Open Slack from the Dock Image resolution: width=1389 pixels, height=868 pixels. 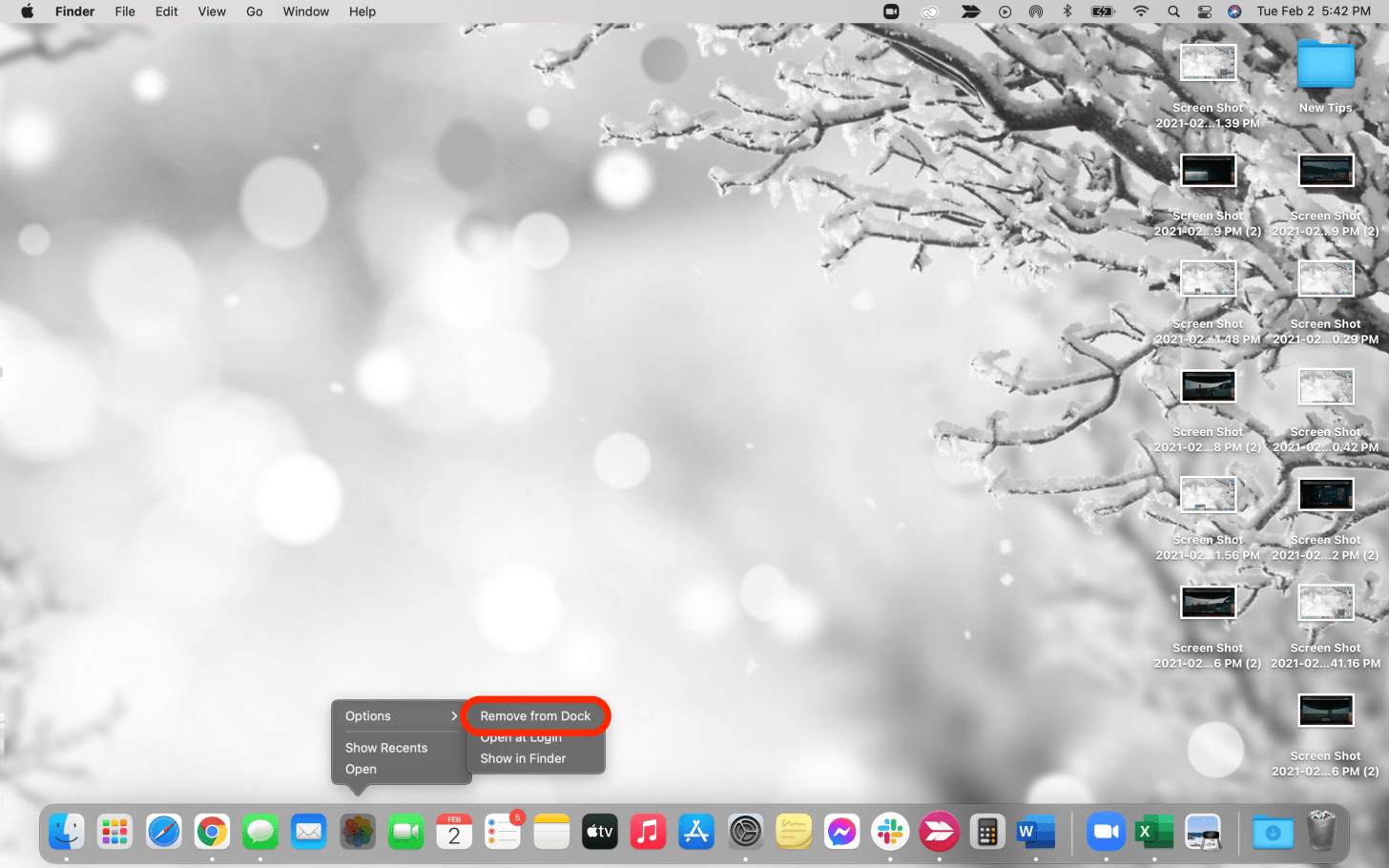tap(890, 831)
